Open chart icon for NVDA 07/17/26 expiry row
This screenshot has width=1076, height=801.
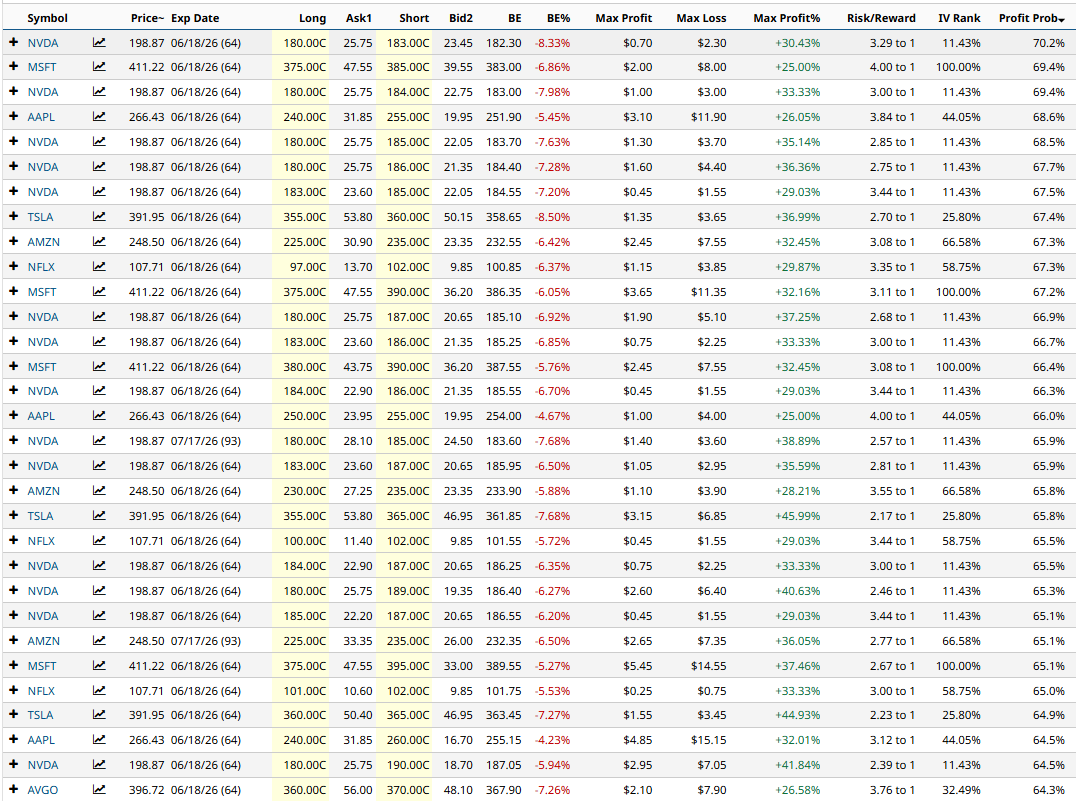coord(99,441)
